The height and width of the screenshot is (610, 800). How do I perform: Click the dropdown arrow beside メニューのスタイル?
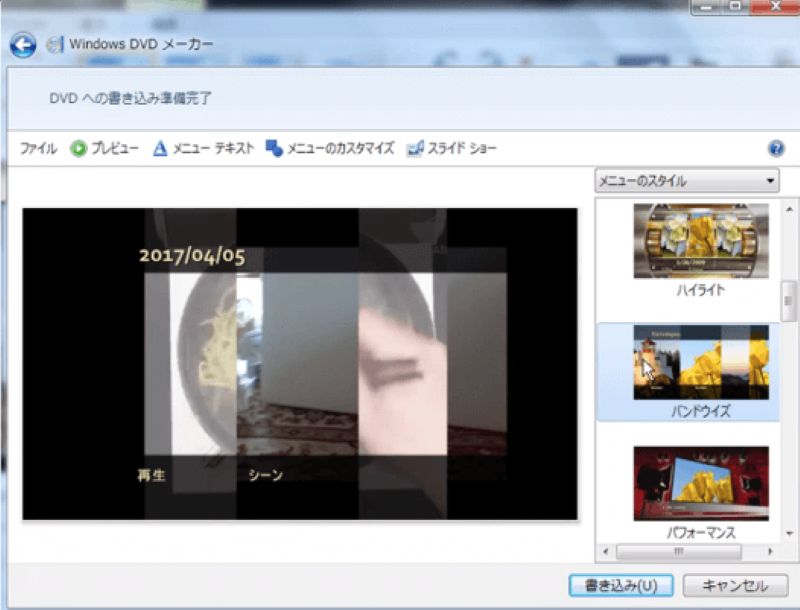click(x=768, y=181)
